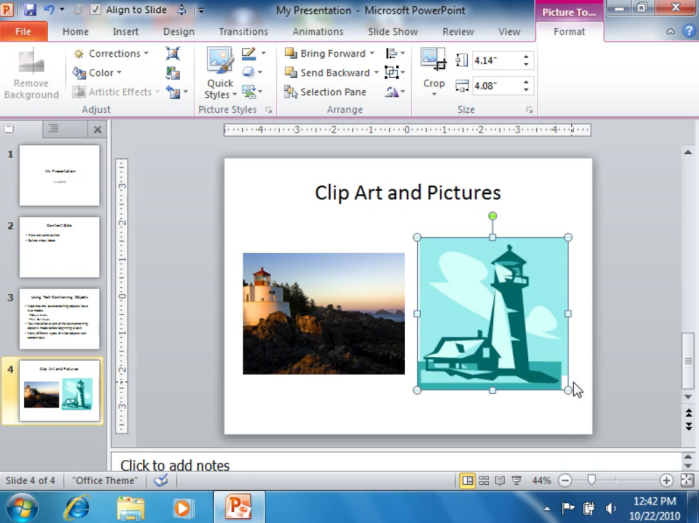Viewport: 699px width, 523px height.
Task: Switch to Slide Sorter view icon
Action: [484, 480]
